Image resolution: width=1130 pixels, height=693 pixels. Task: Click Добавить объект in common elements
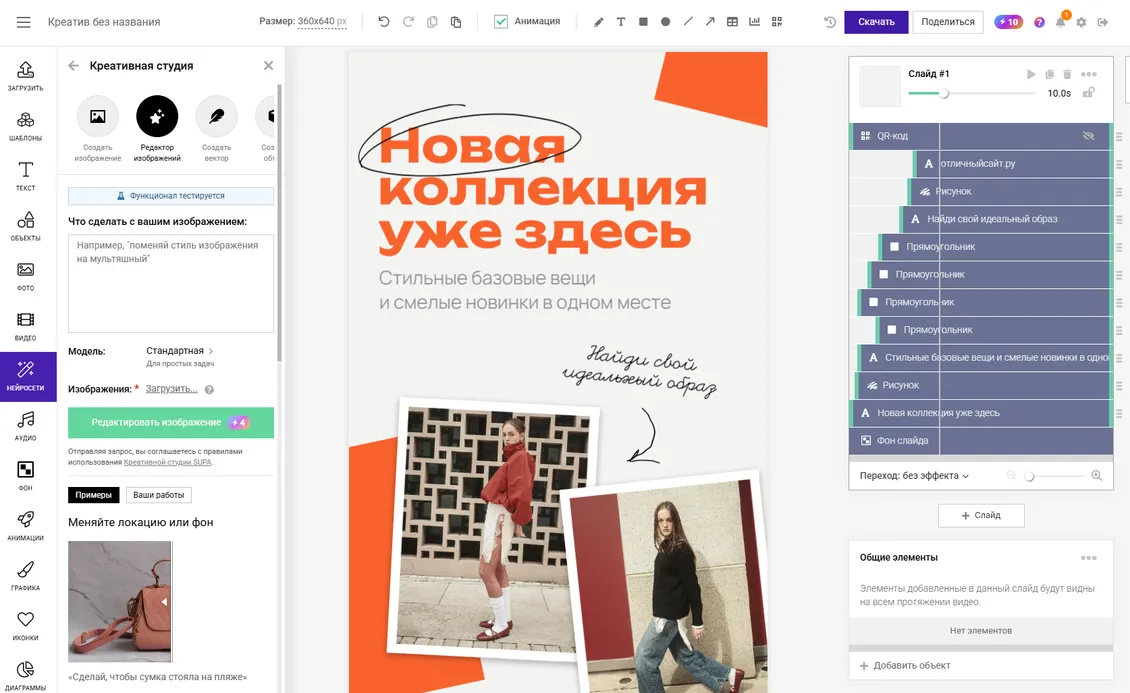(x=904, y=666)
